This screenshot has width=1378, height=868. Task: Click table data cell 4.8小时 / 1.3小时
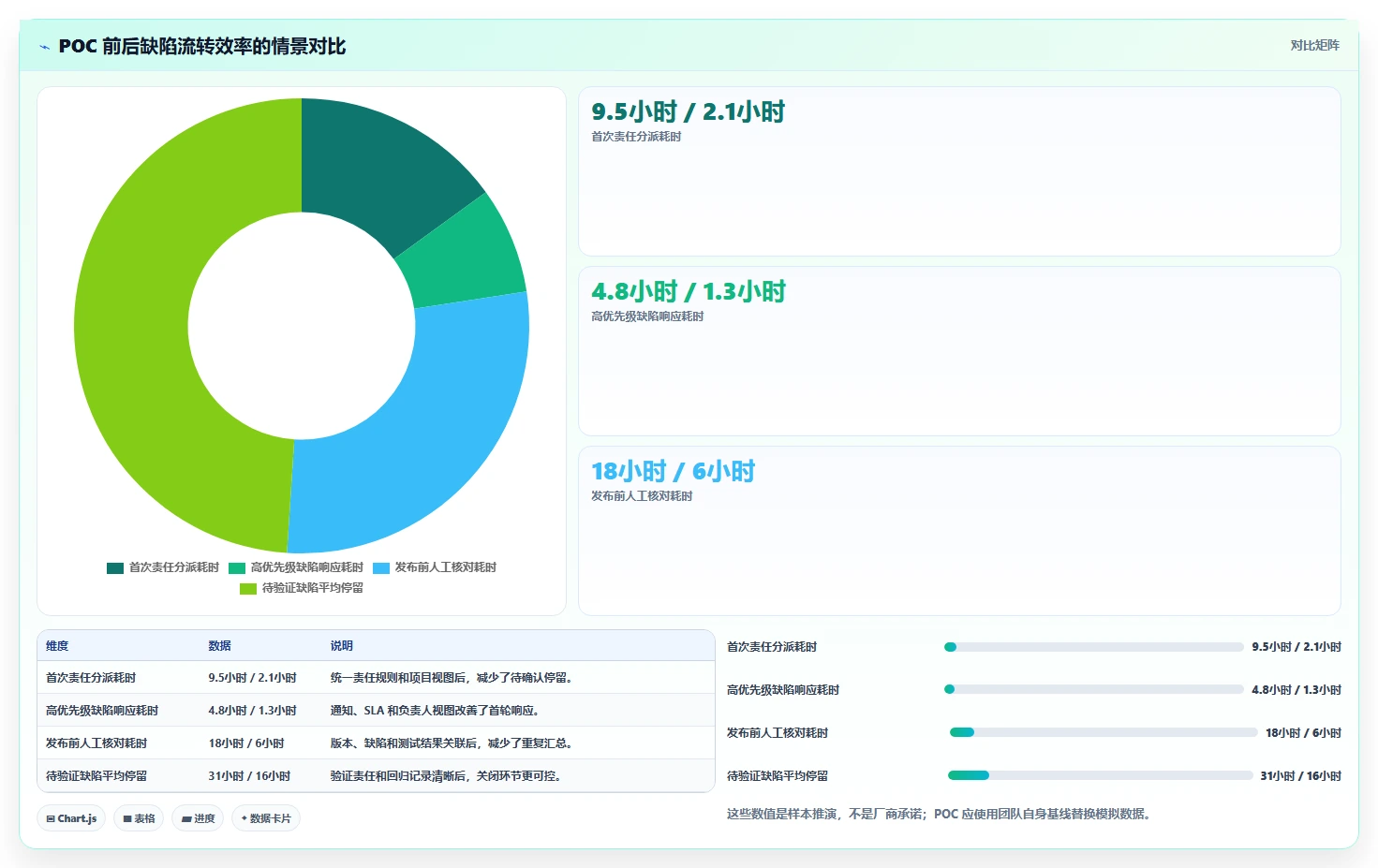(x=252, y=711)
